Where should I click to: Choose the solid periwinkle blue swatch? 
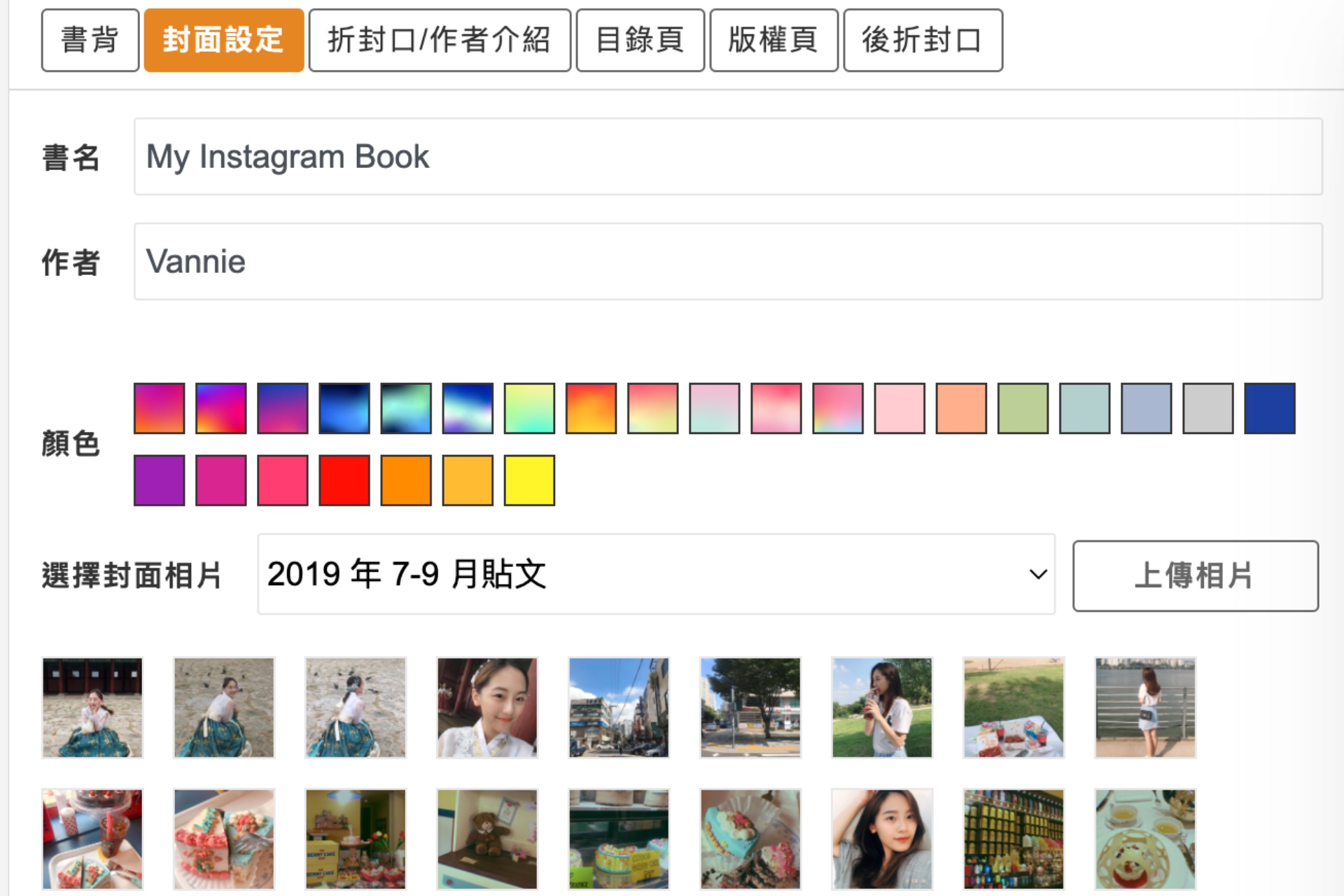(x=1146, y=408)
